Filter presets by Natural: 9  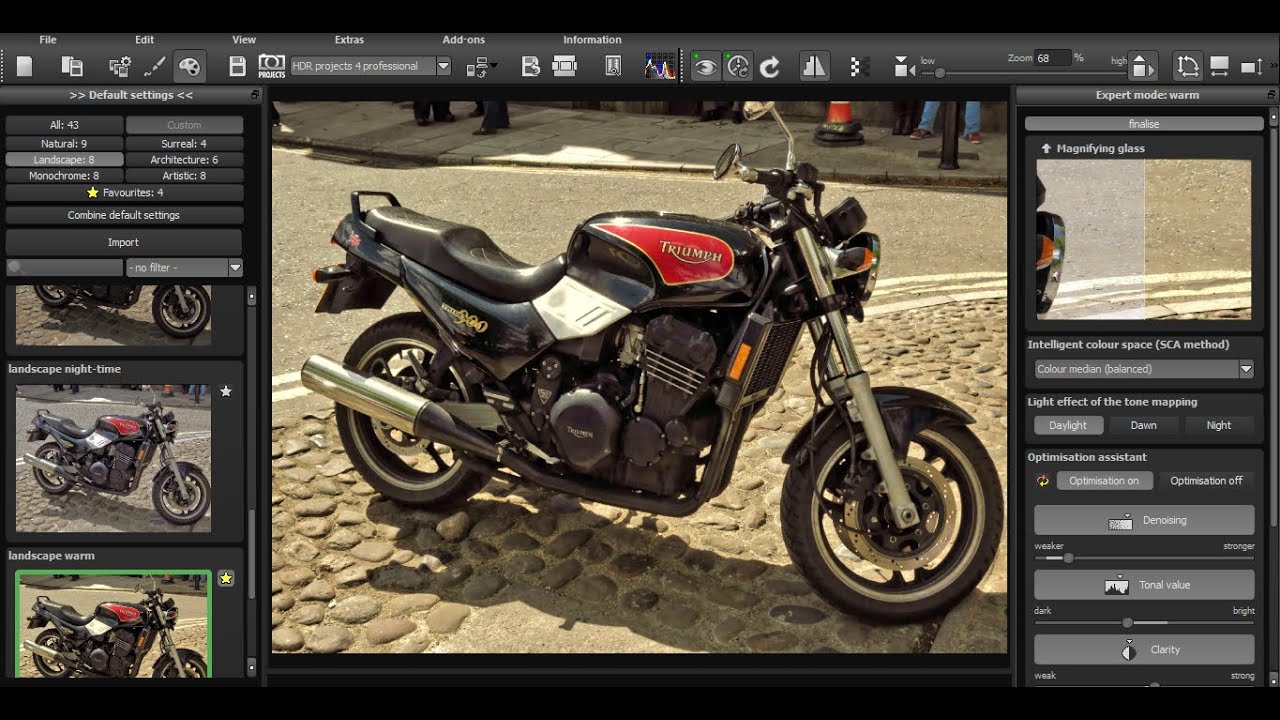(x=65, y=144)
